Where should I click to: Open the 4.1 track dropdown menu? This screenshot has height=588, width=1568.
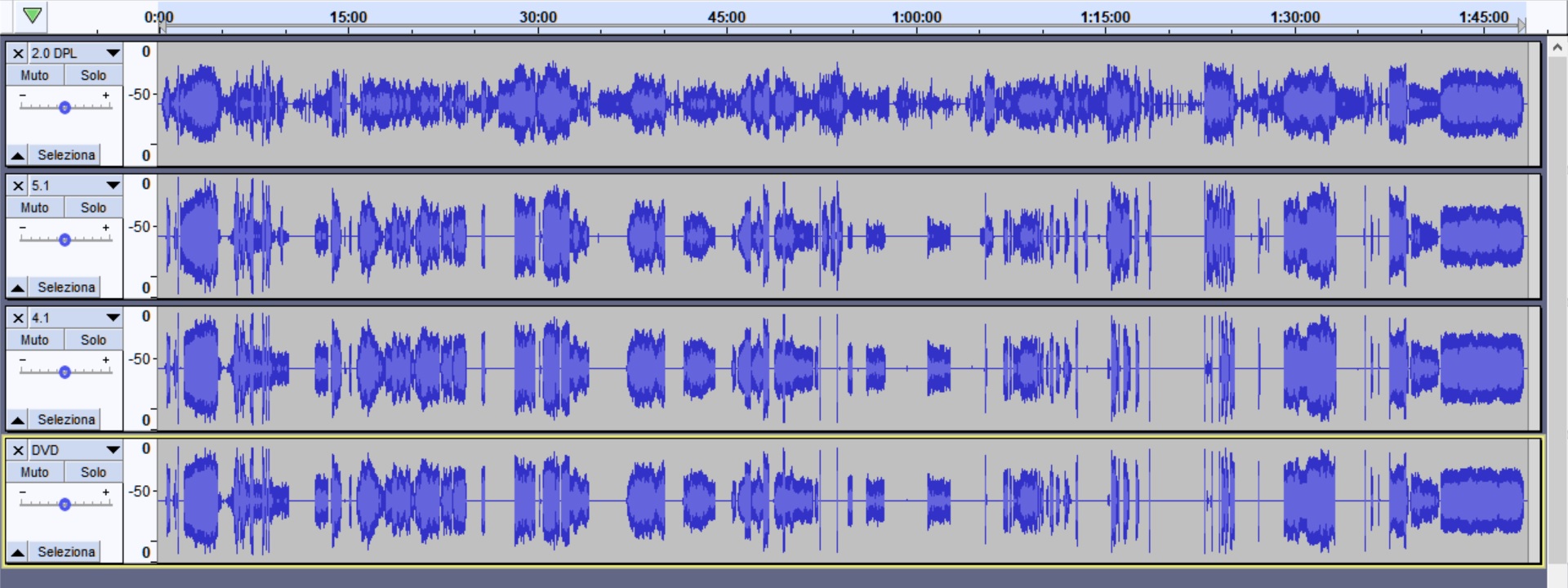tap(113, 318)
